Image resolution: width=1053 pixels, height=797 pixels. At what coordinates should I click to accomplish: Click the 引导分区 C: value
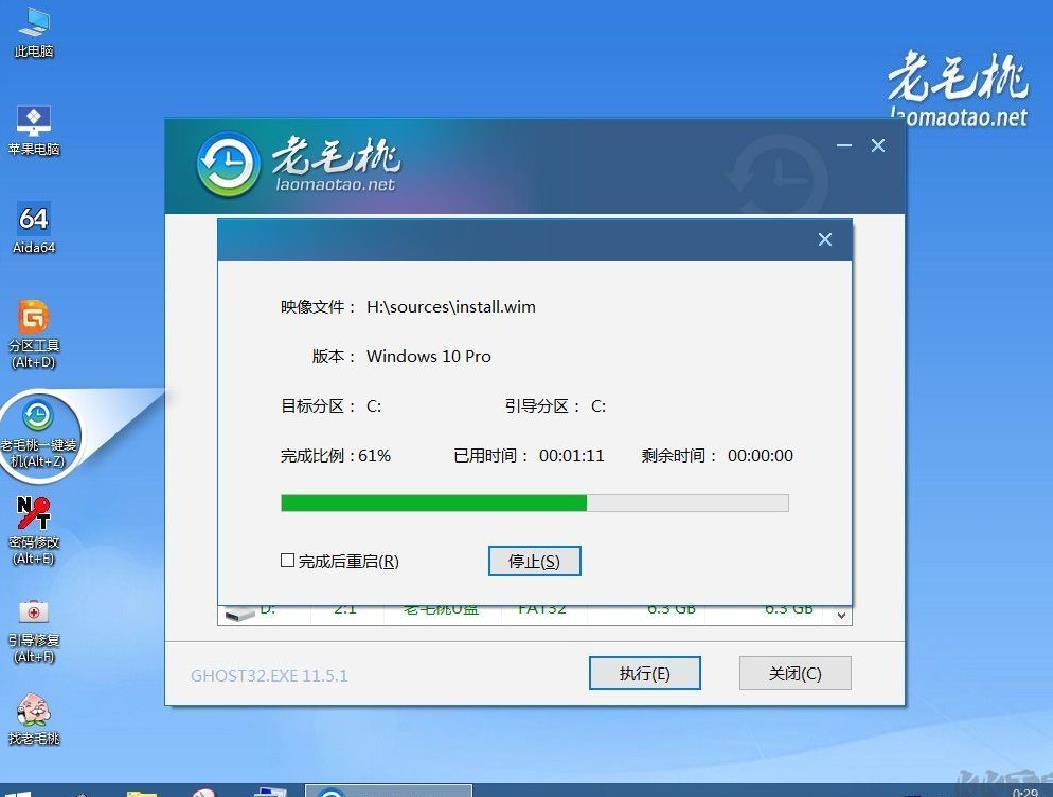click(598, 406)
